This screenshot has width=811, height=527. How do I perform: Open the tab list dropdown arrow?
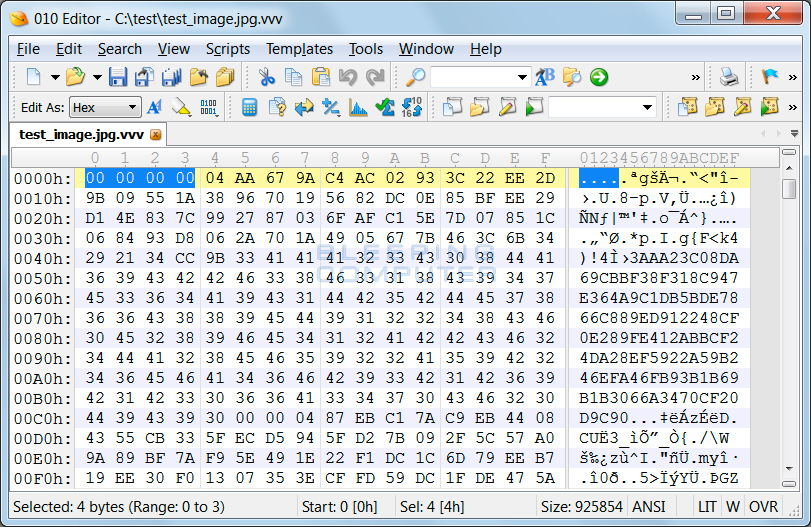pyautogui.click(x=794, y=133)
